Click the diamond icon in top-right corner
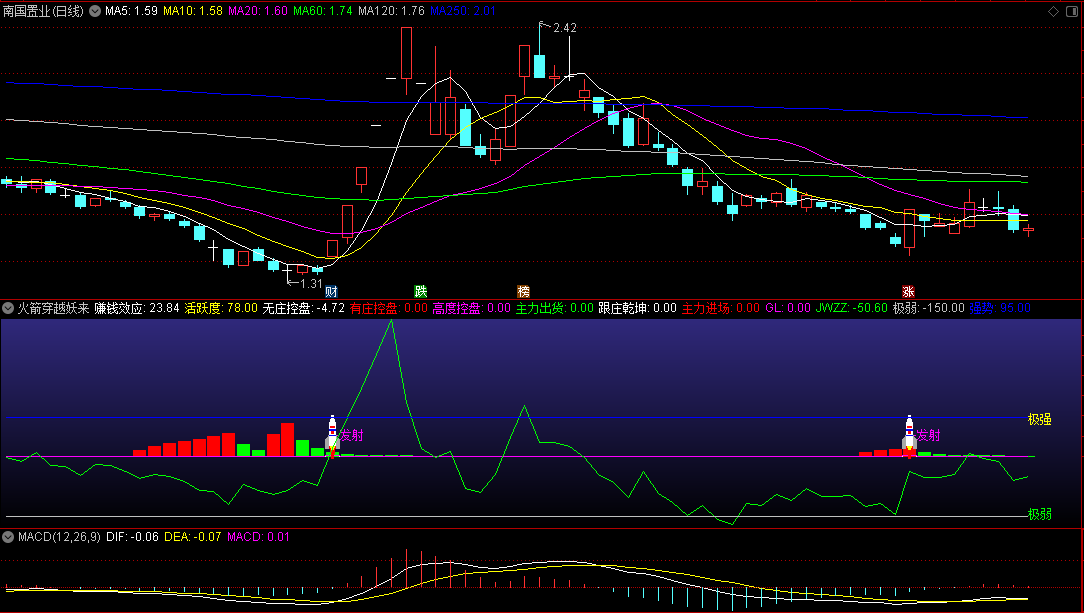The image size is (1084, 613). [1052, 12]
